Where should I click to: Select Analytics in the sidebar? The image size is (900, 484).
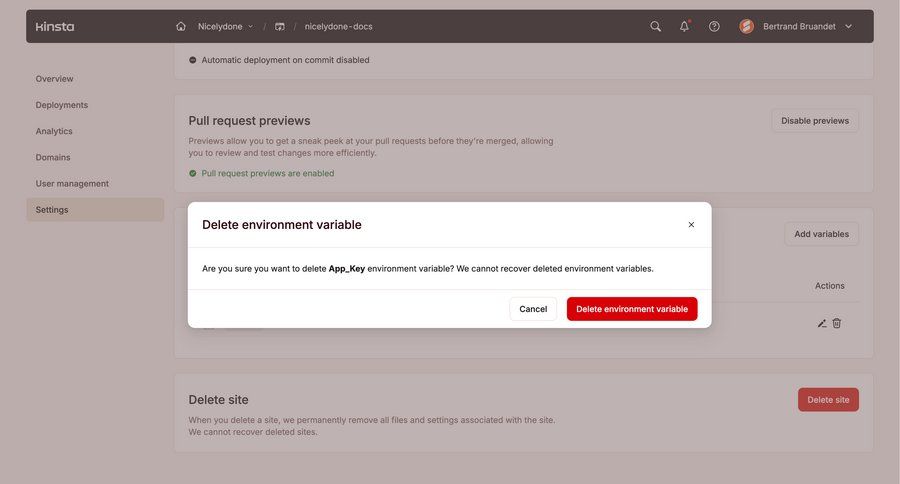(54, 131)
